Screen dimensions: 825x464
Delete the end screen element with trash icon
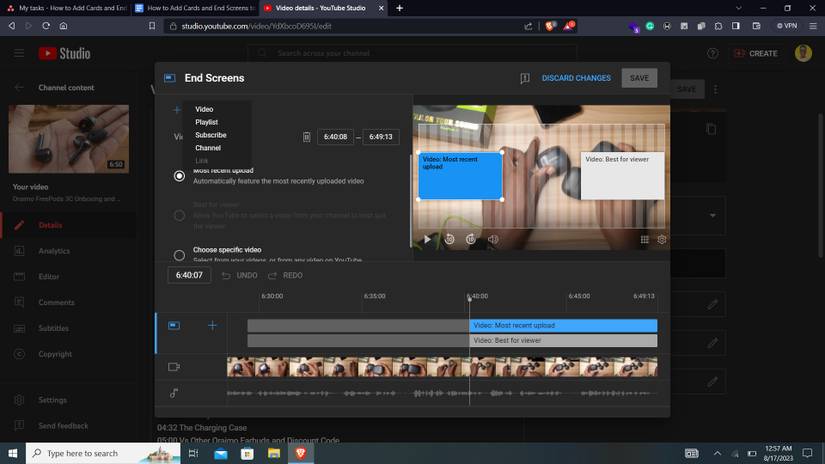coord(307,137)
